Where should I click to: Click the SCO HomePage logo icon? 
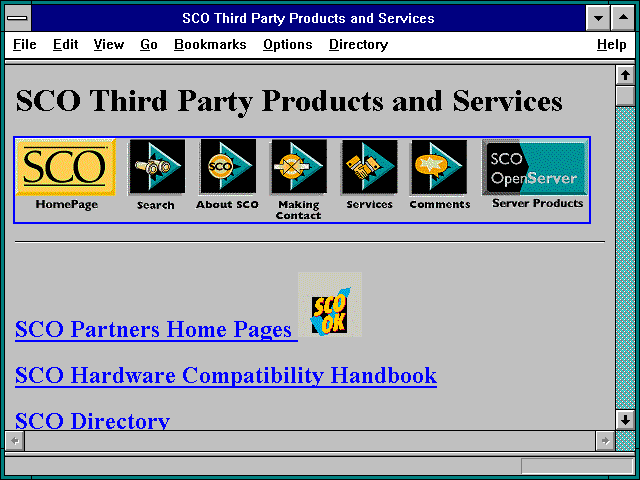(66, 167)
